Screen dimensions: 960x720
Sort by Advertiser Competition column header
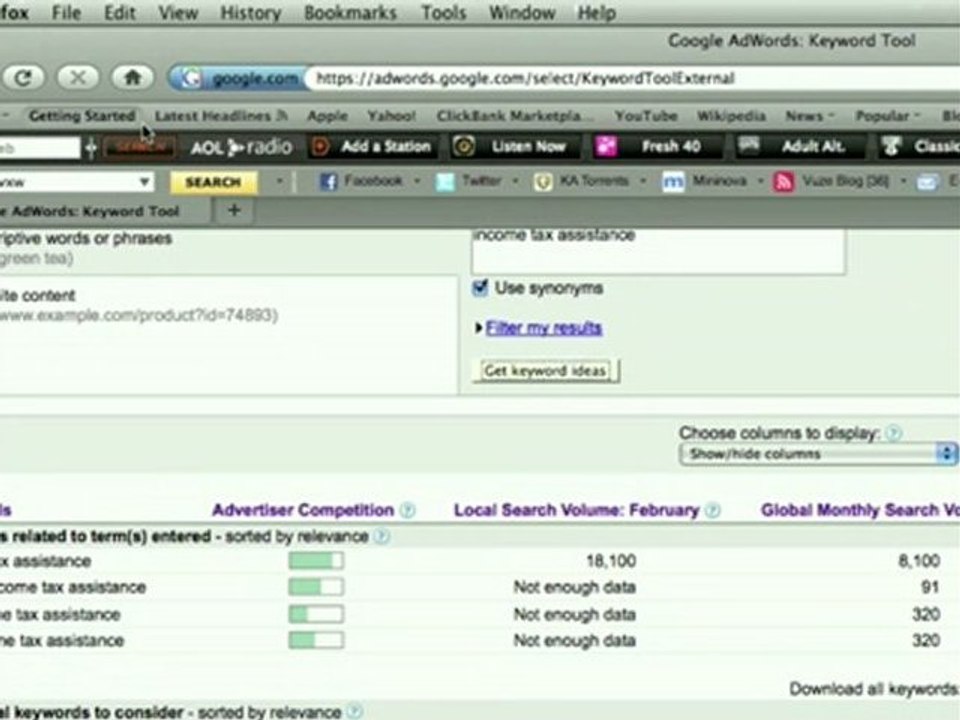click(303, 510)
